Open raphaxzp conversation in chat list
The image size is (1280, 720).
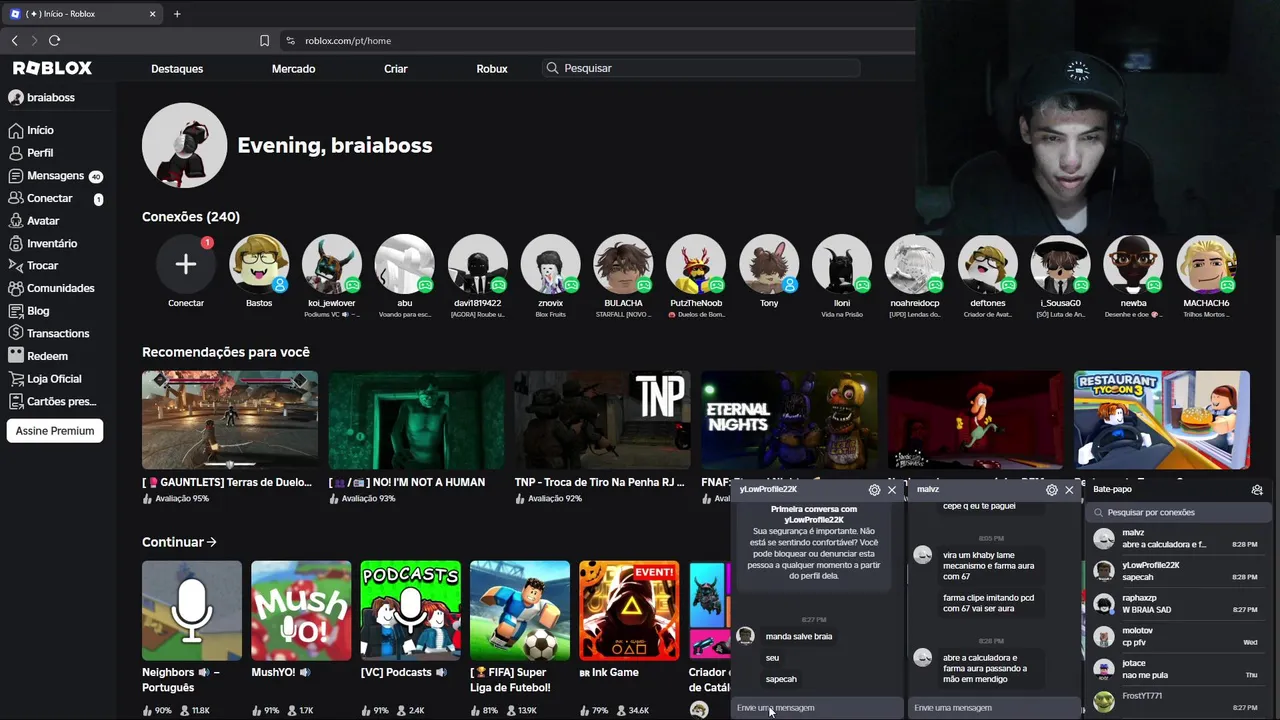click(x=1177, y=604)
